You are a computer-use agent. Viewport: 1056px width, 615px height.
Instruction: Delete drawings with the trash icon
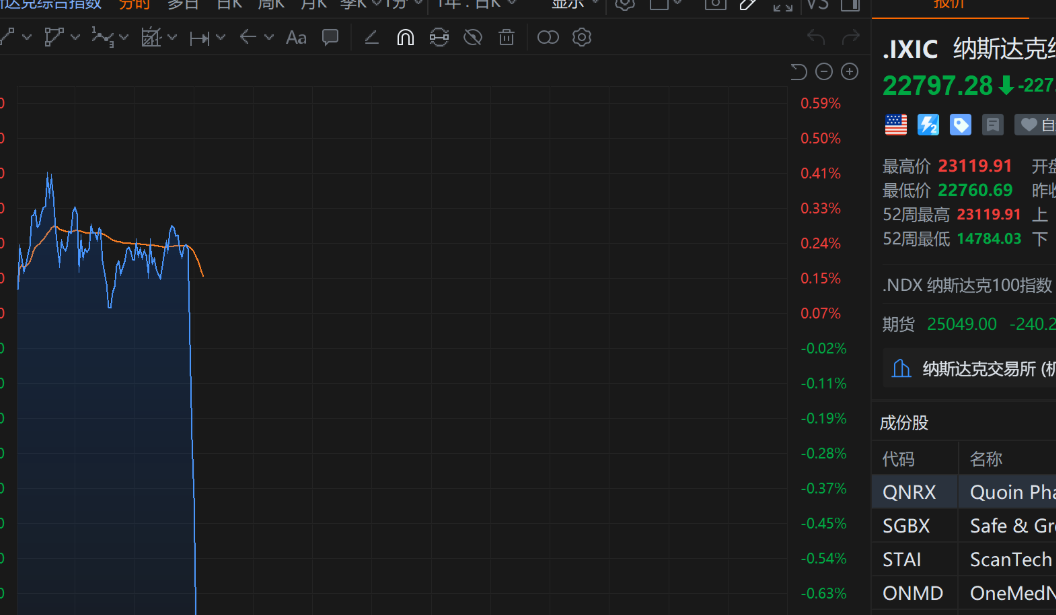point(507,38)
